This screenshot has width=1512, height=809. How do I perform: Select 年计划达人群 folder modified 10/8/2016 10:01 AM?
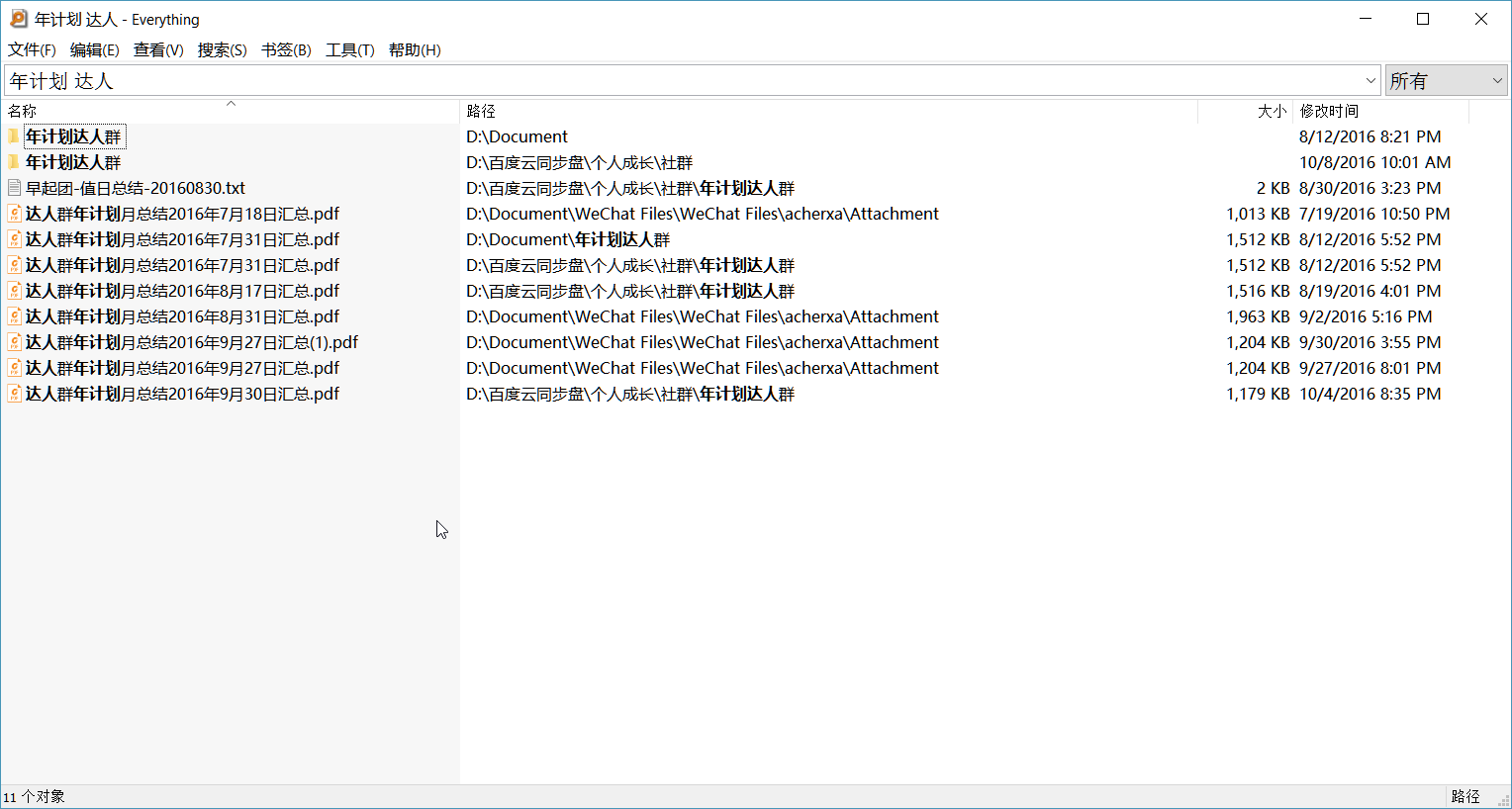[x=74, y=162]
